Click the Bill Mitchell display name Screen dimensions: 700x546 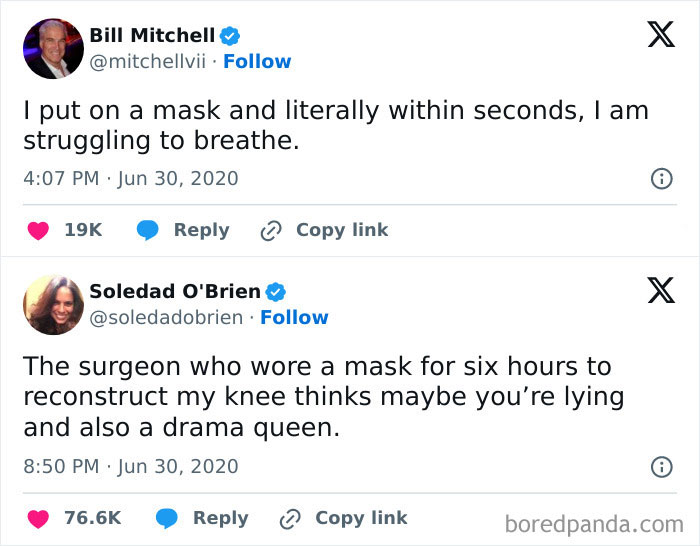coord(152,36)
